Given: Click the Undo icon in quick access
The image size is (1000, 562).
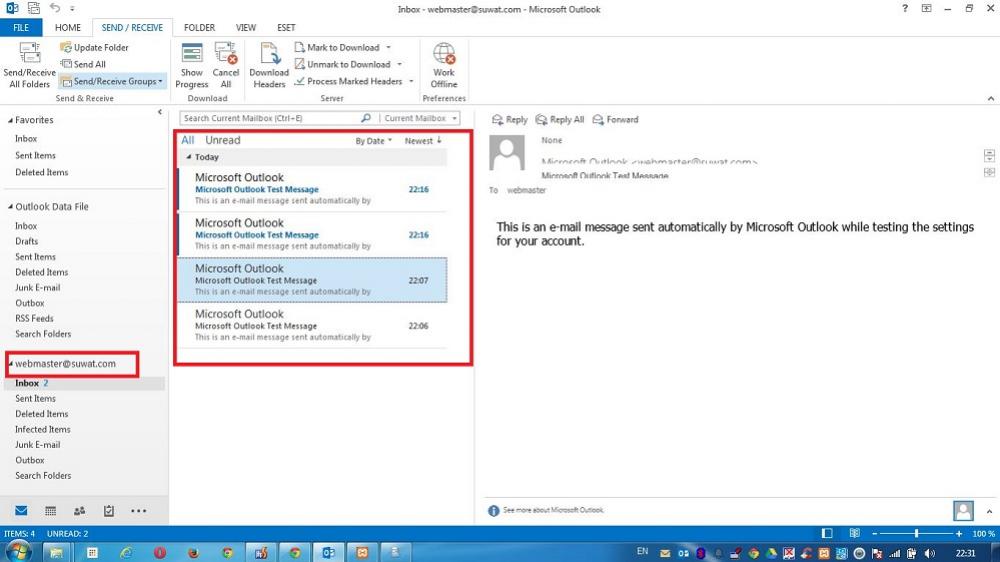Looking at the screenshot, I should [x=55, y=8].
